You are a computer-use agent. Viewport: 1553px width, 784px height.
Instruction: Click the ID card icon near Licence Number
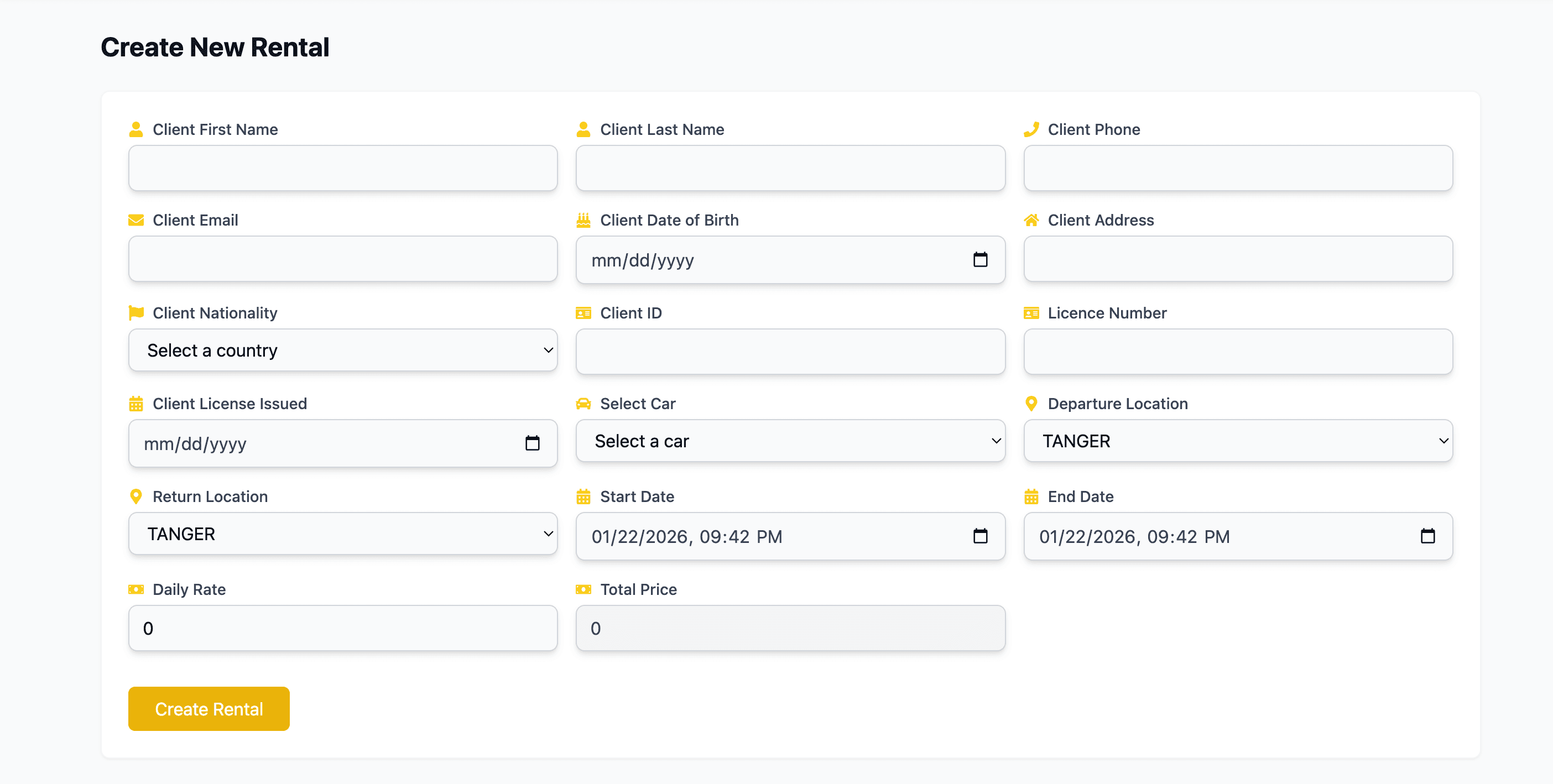click(x=1031, y=313)
